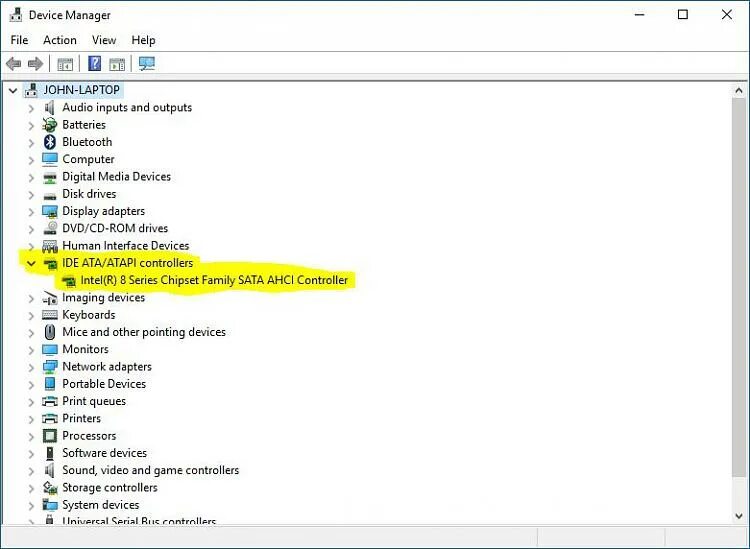Viewport: 750px width, 549px height.
Task: Expand the Batteries chevron
Action: tap(31, 126)
